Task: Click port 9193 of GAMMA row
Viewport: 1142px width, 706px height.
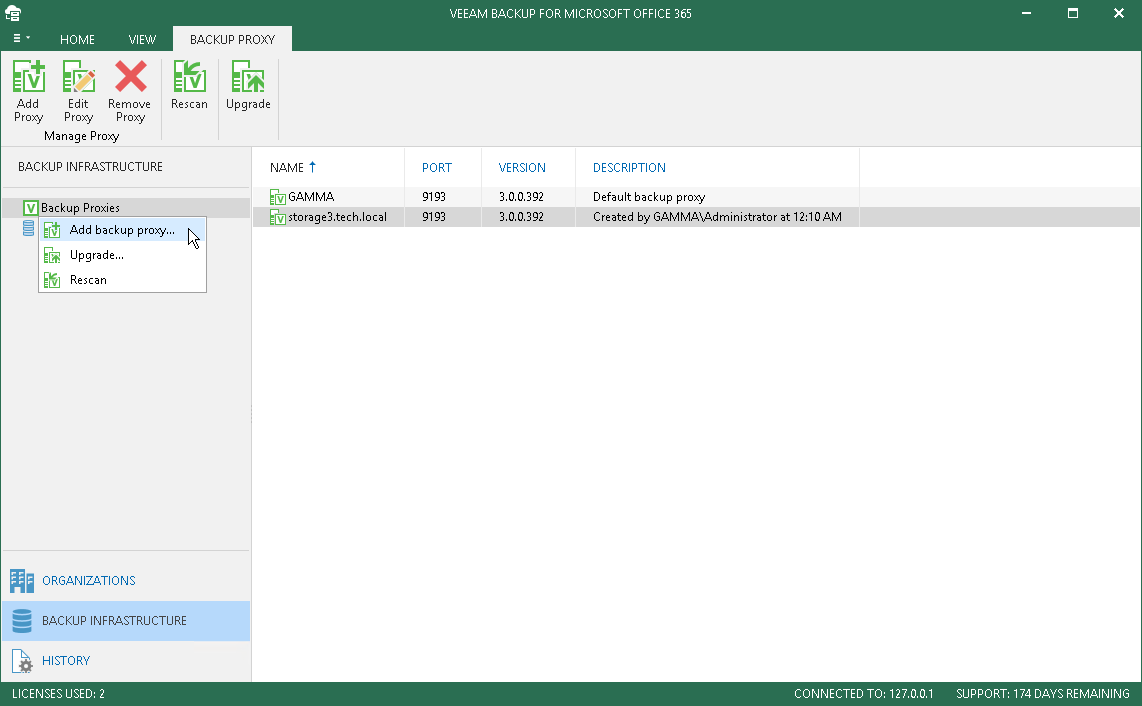Action: point(434,197)
